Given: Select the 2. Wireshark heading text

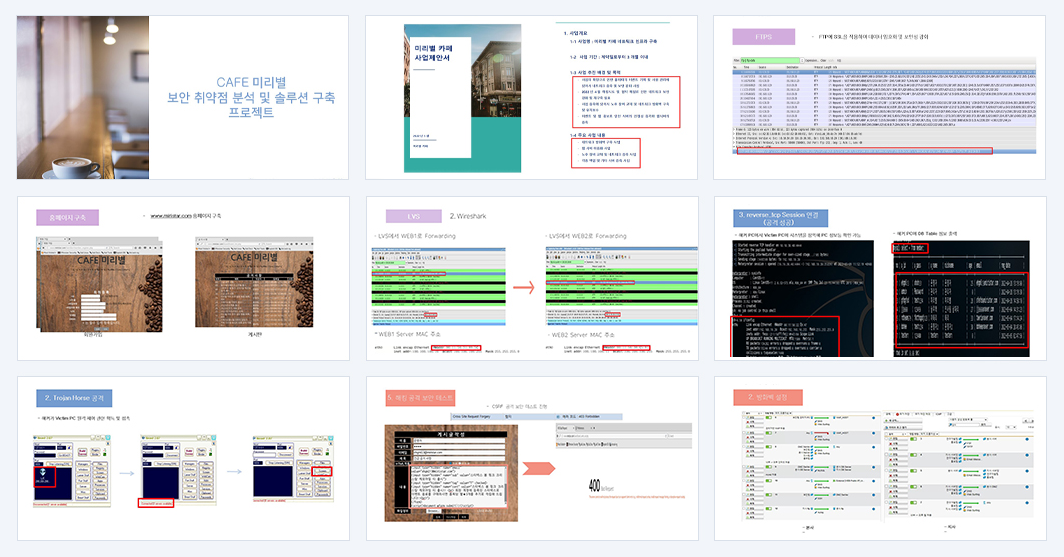Looking at the screenshot, I should pos(468,216).
